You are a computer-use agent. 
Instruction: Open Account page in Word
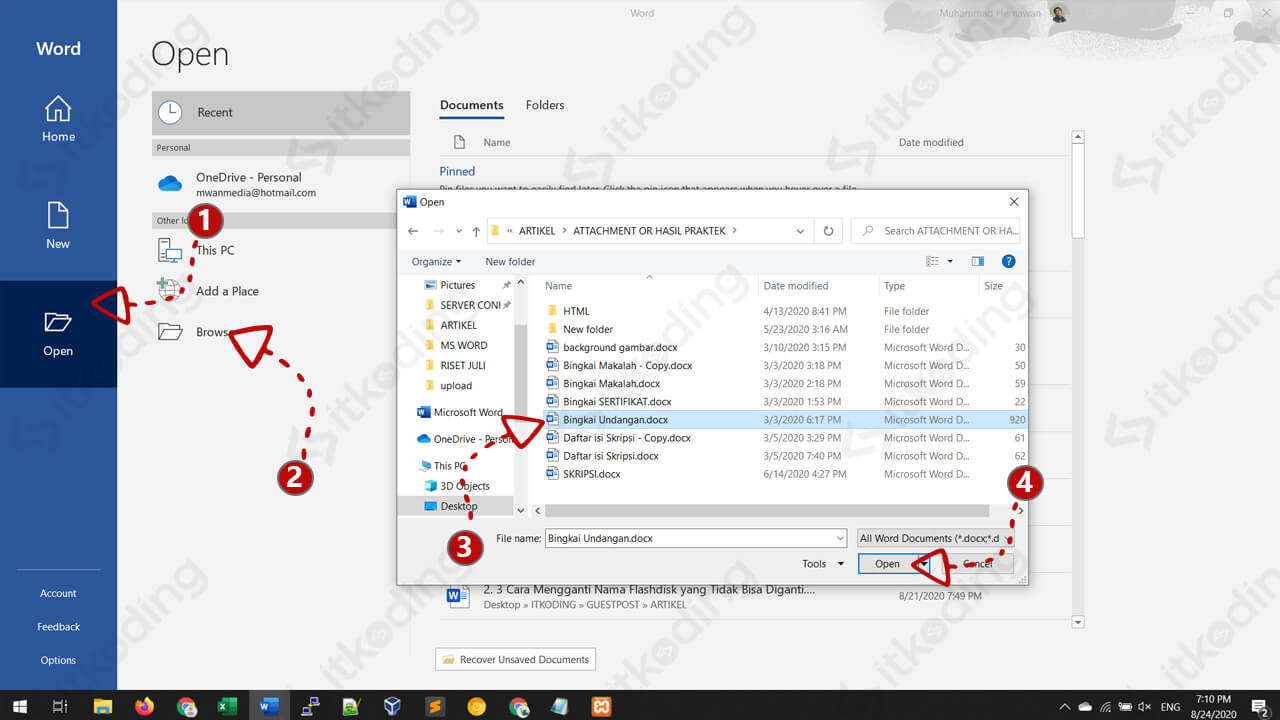(58, 593)
